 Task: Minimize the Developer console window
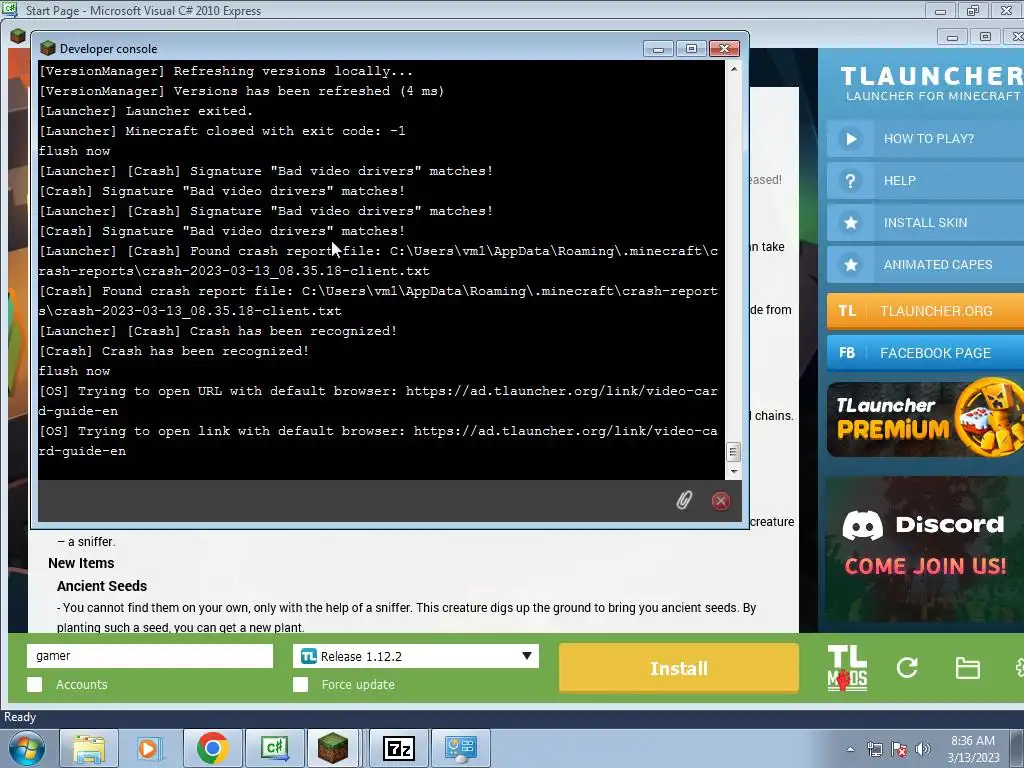click(x=658, y=49)
